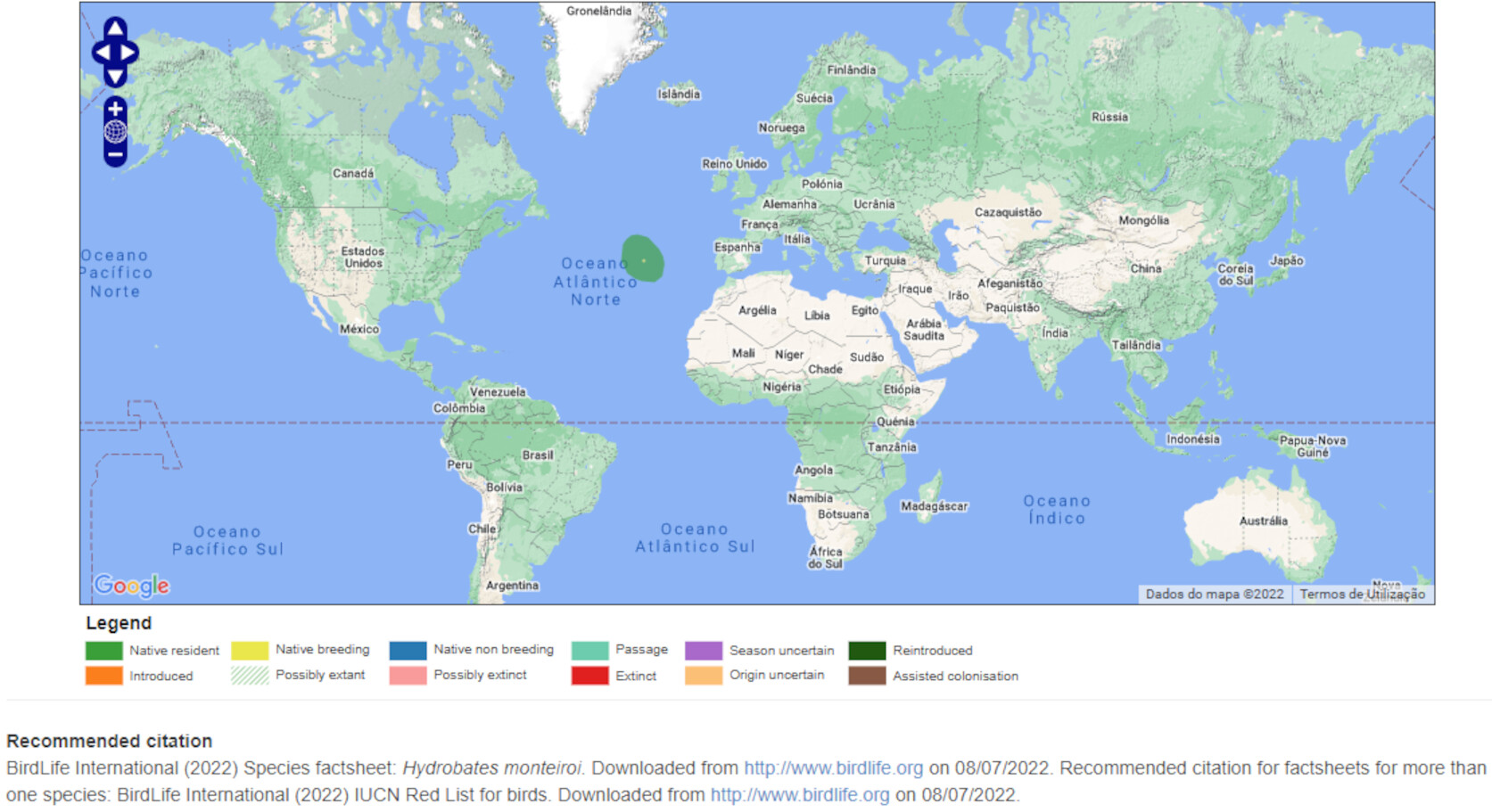This screenshot has width=1492, height=812.
Task: Pan the map left with the arrow control
Action: [x=101, y=53]
